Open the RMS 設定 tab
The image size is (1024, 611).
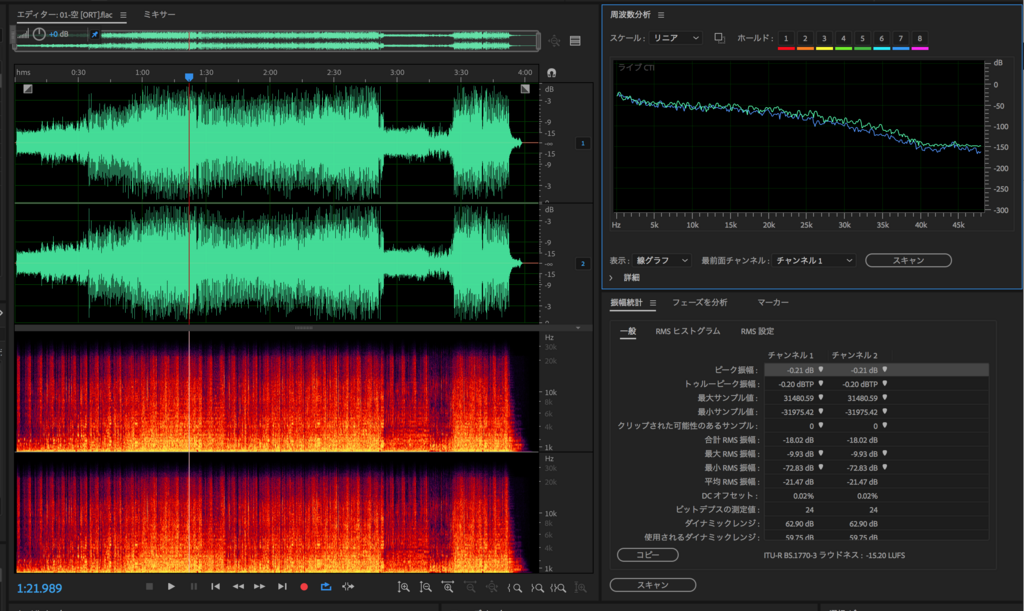[x=757, y=331]
